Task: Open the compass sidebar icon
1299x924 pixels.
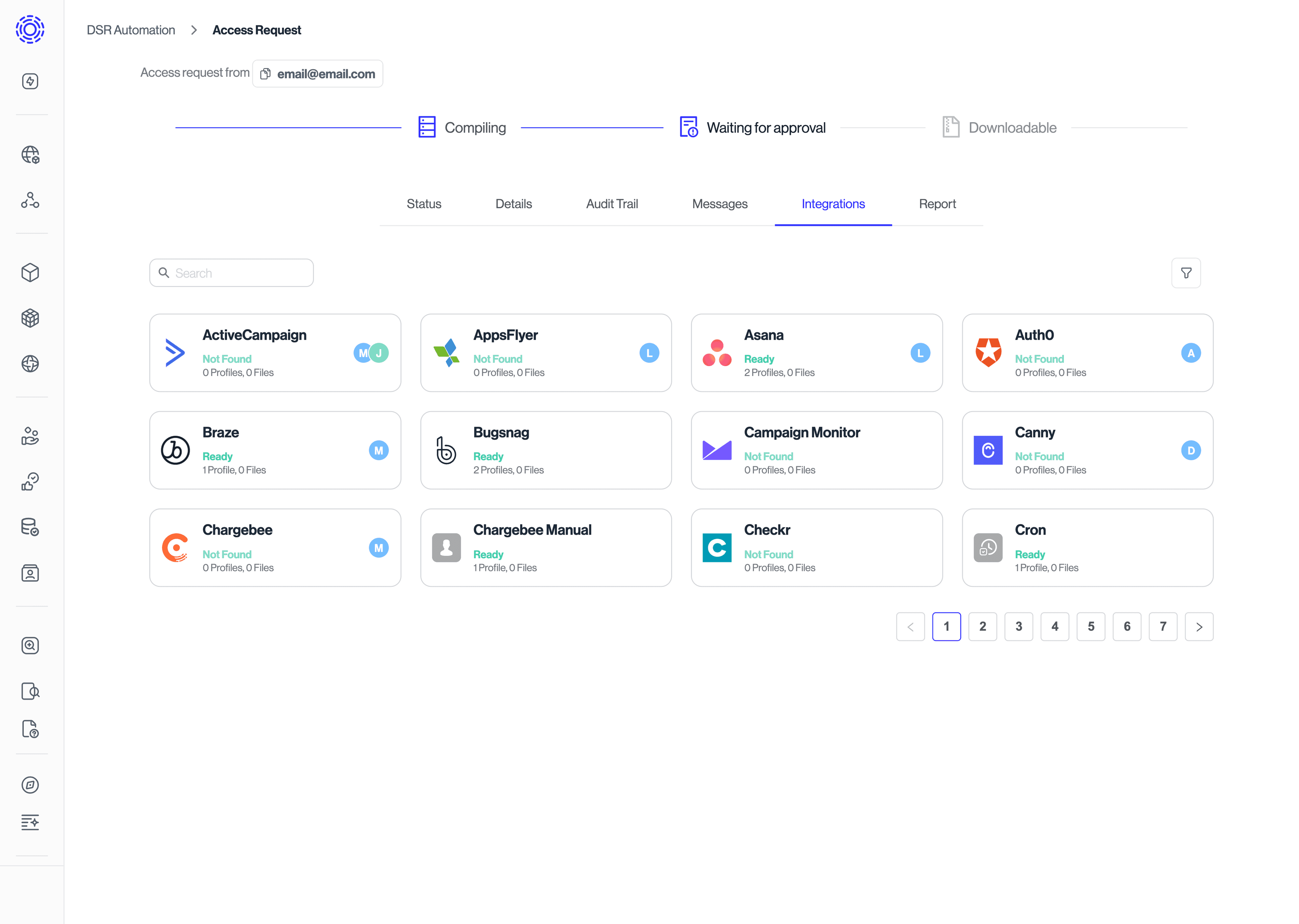Action: point(30,785)
